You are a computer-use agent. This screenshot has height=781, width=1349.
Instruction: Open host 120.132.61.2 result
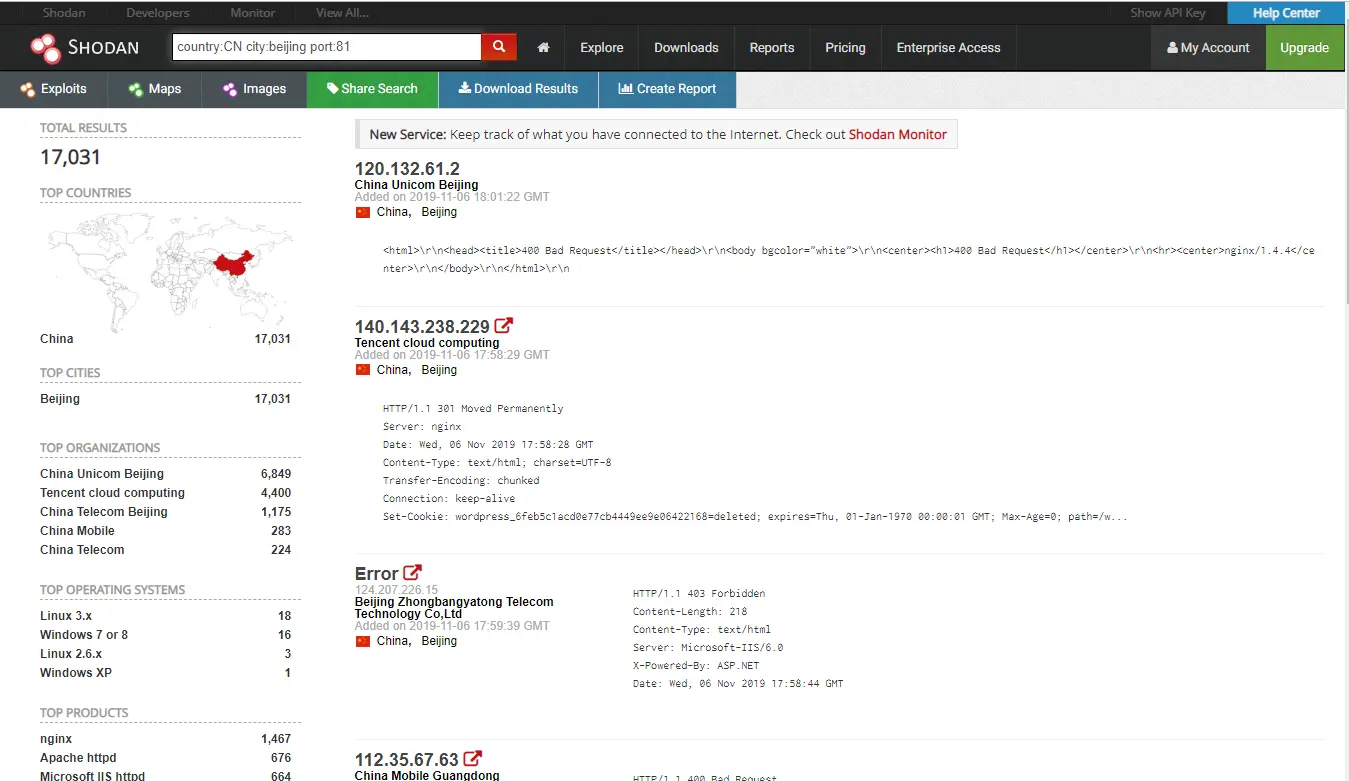click(x=407, y=168)
